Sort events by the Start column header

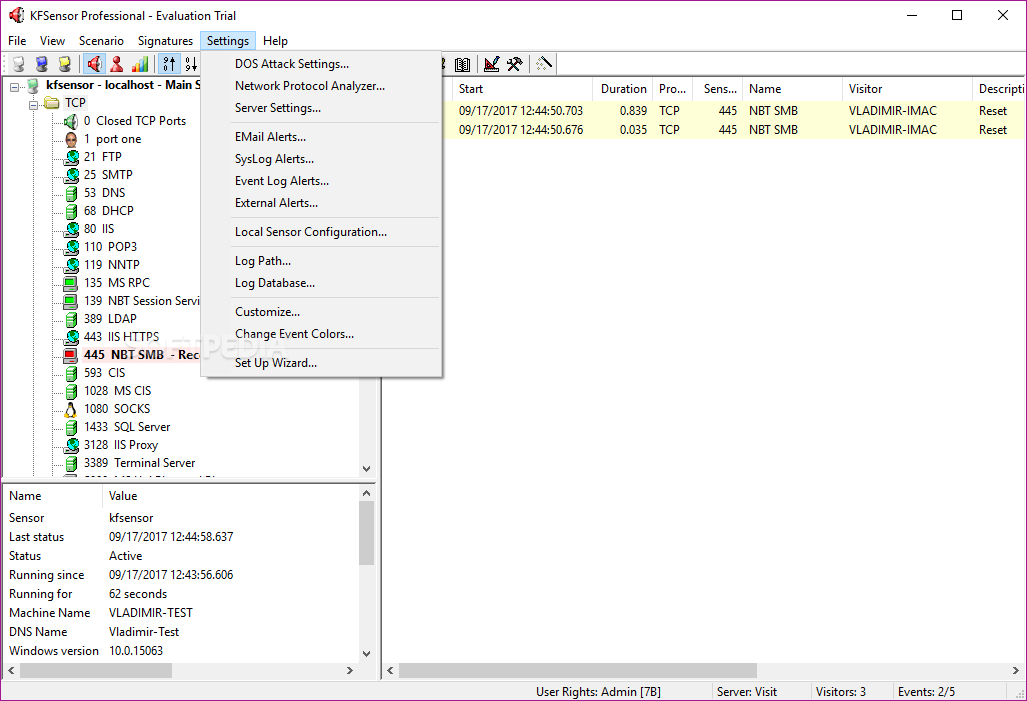[x=522, y=89]
